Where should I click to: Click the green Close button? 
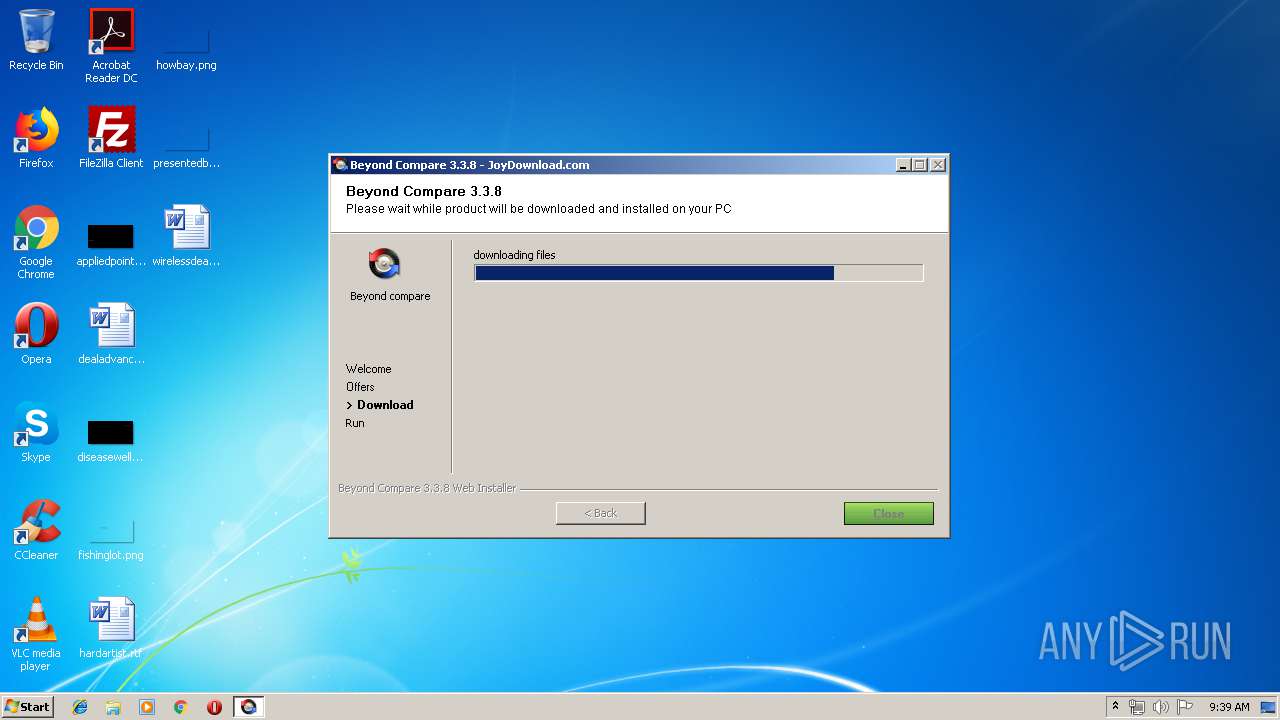pos(889,513)
